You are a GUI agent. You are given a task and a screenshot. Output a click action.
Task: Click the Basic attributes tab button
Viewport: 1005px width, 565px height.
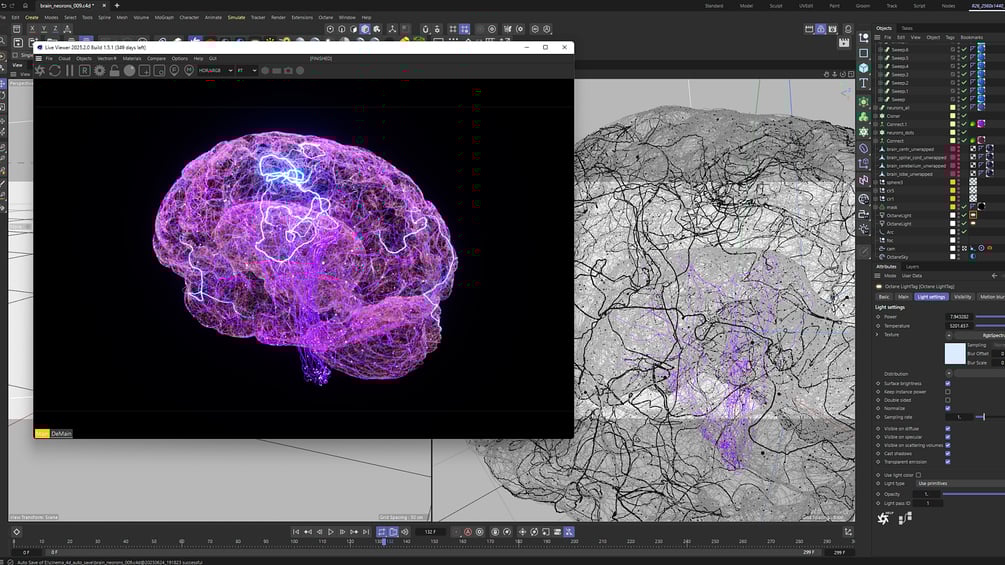tap(884, 297)
